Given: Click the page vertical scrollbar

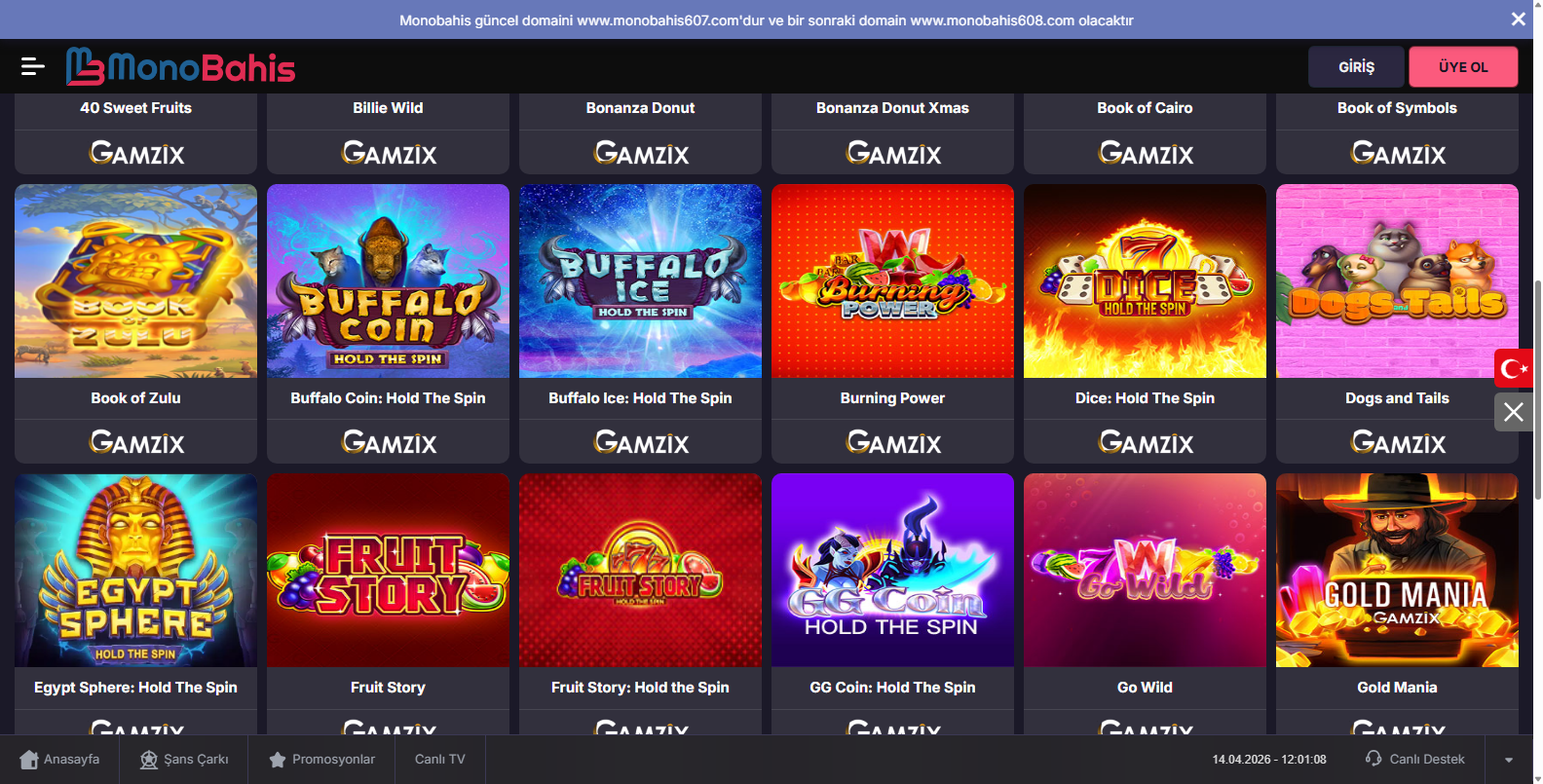Looking at the screenshot, I should [1538, 390].
